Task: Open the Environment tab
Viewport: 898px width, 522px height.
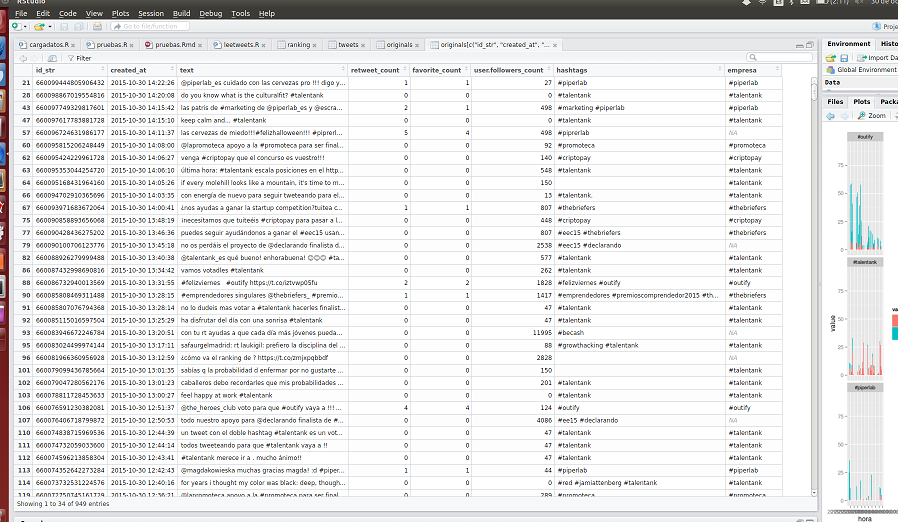Action: pos(848,44)
